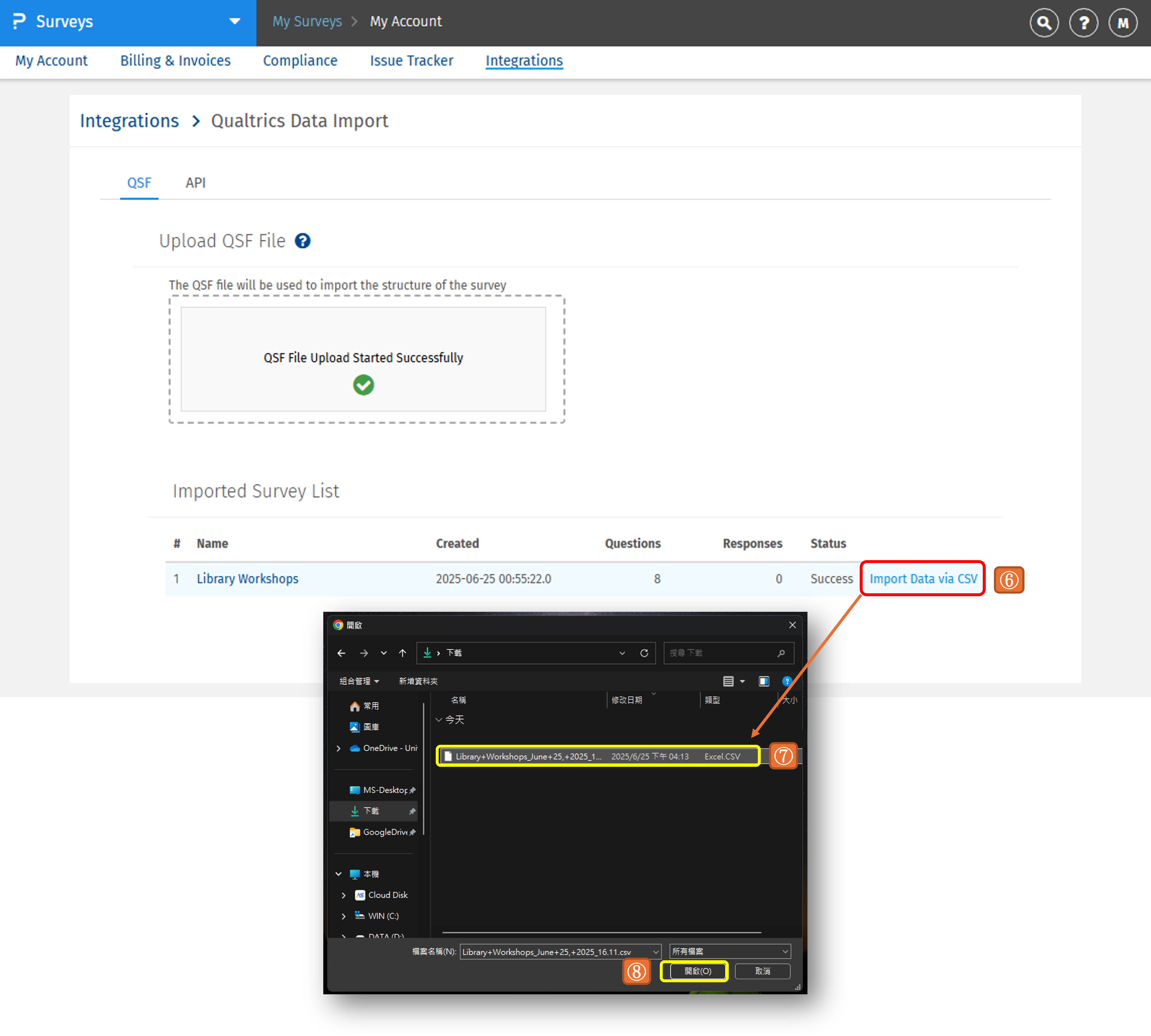Click the QuestionPro logo in Surveys header
Image resolution: width=1151 pixels, height=1036 pixels.
19,22
